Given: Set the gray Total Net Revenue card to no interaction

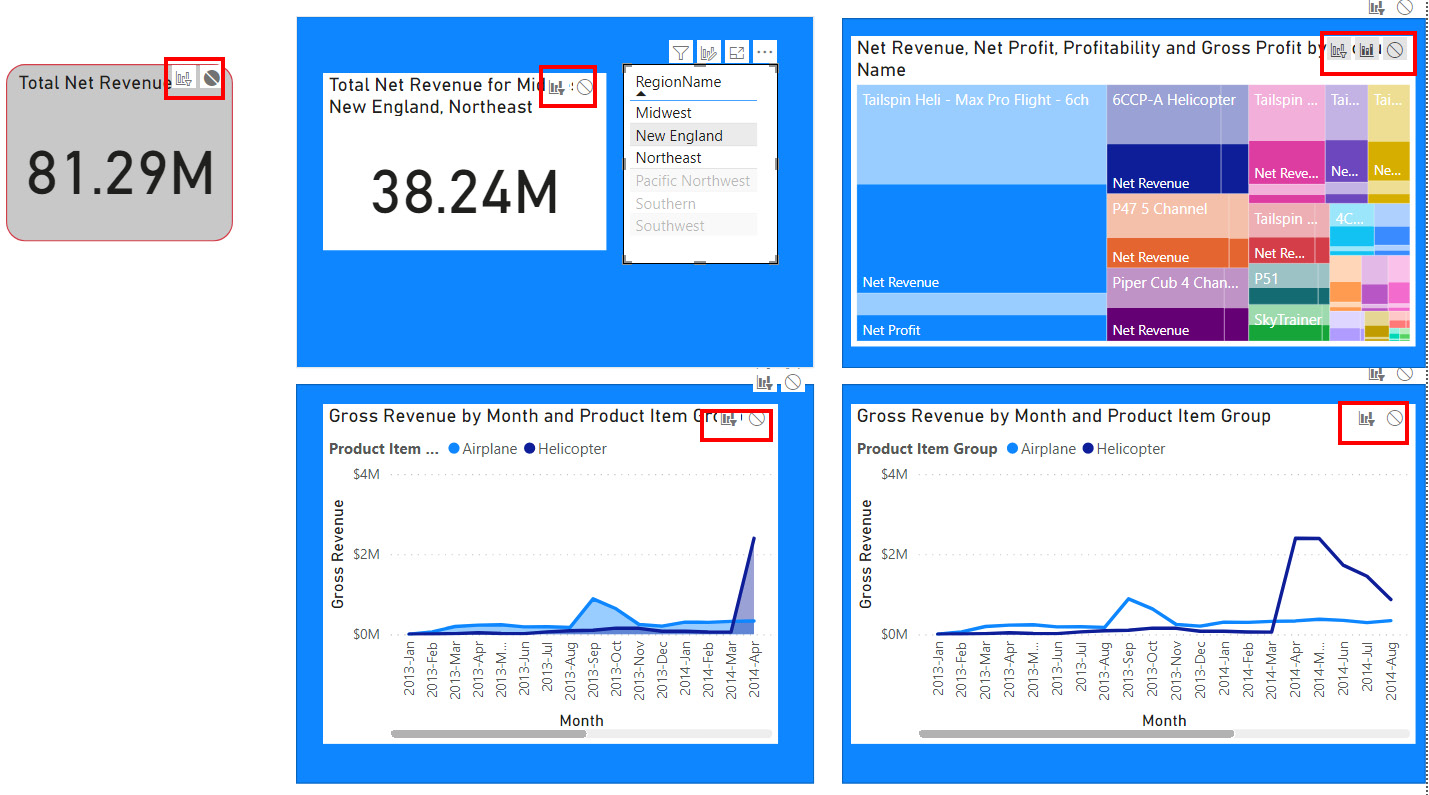Looking at the screenshot, I should (210, 78).
